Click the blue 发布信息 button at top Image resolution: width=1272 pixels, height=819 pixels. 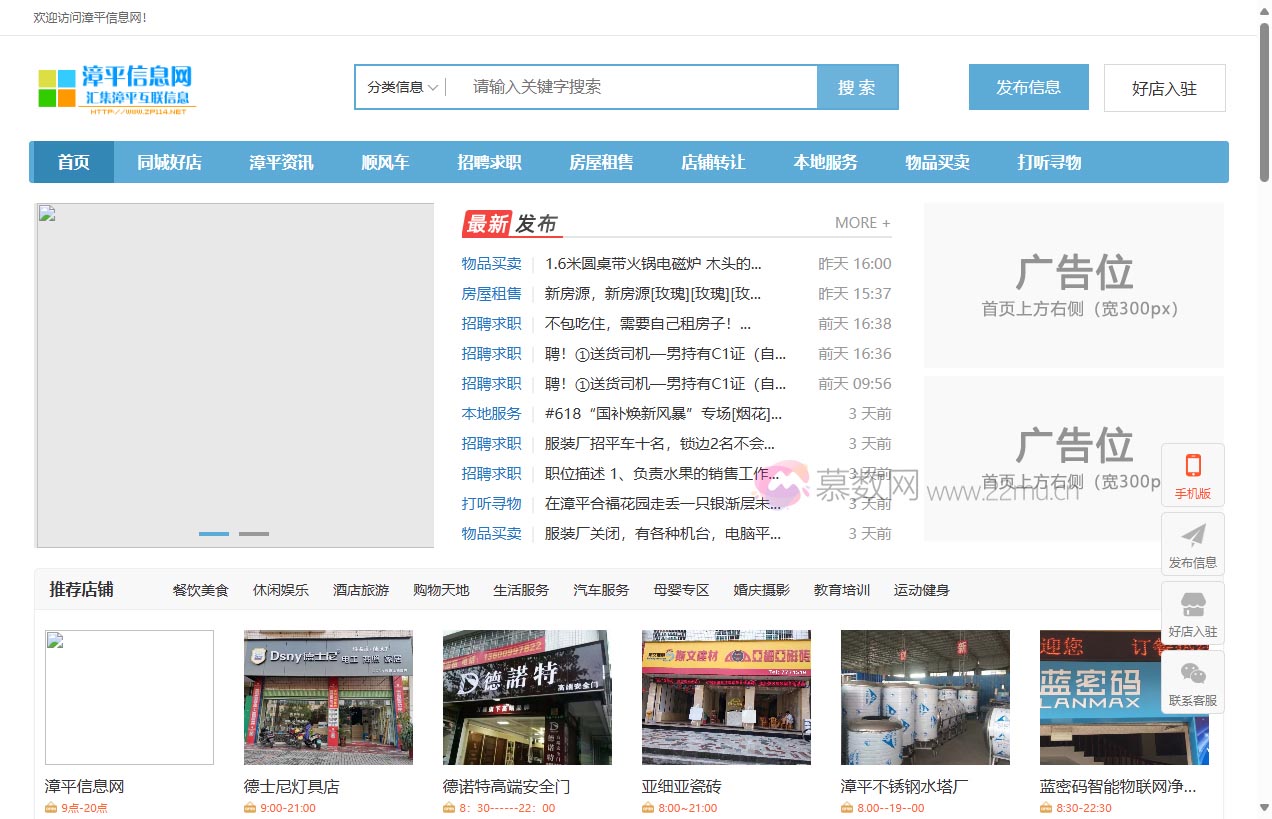(x=1028, y=87)
